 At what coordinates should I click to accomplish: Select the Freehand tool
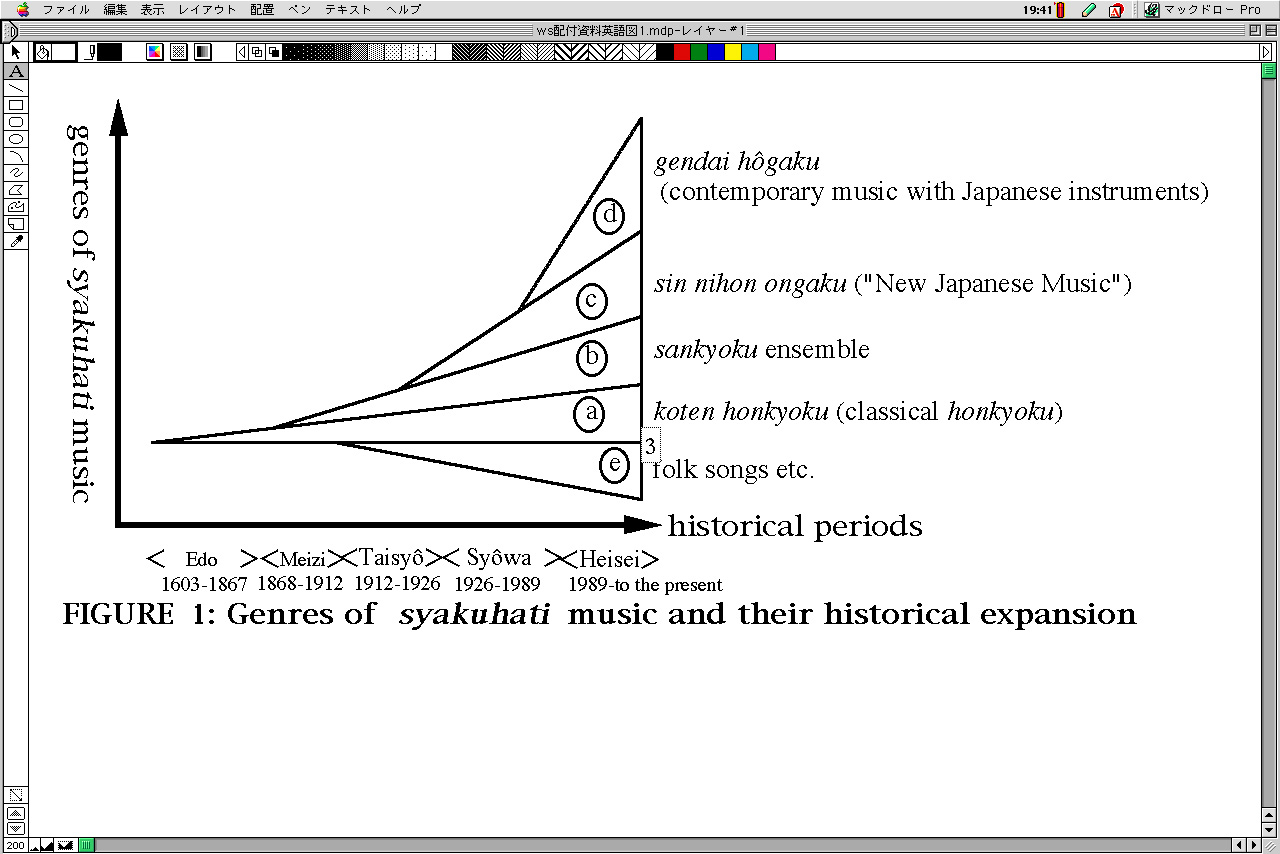tap(15, 173)
